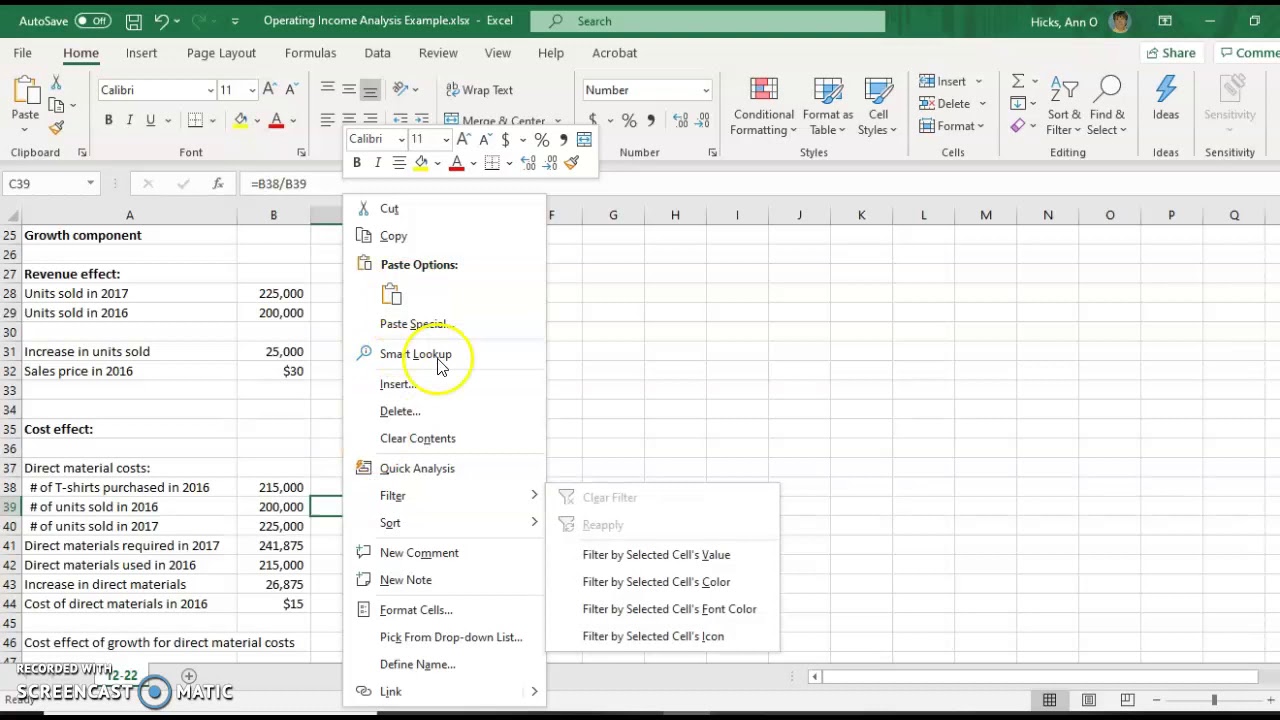Click the Conditional Formatting icon
Viewport: 1280px width, 720px height.
[763, 90]
